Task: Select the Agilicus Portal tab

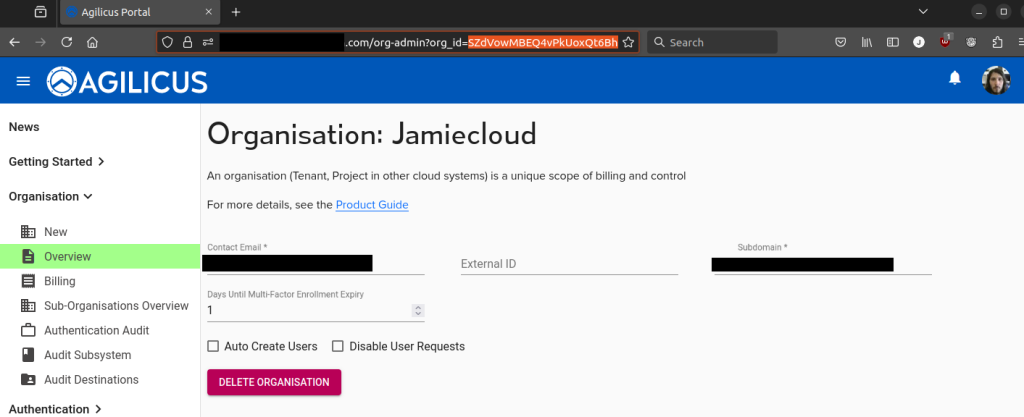Action: pyautogui.click(x=139, y=12)
